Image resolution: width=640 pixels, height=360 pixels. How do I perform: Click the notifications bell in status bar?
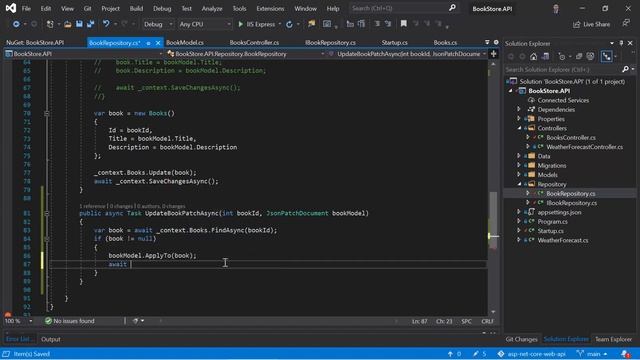(x=625, y=354)
